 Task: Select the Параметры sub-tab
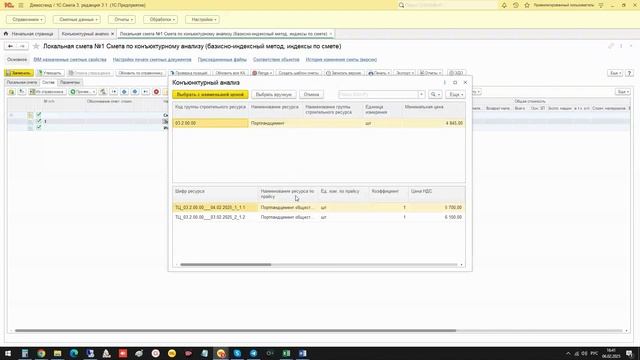70,82
